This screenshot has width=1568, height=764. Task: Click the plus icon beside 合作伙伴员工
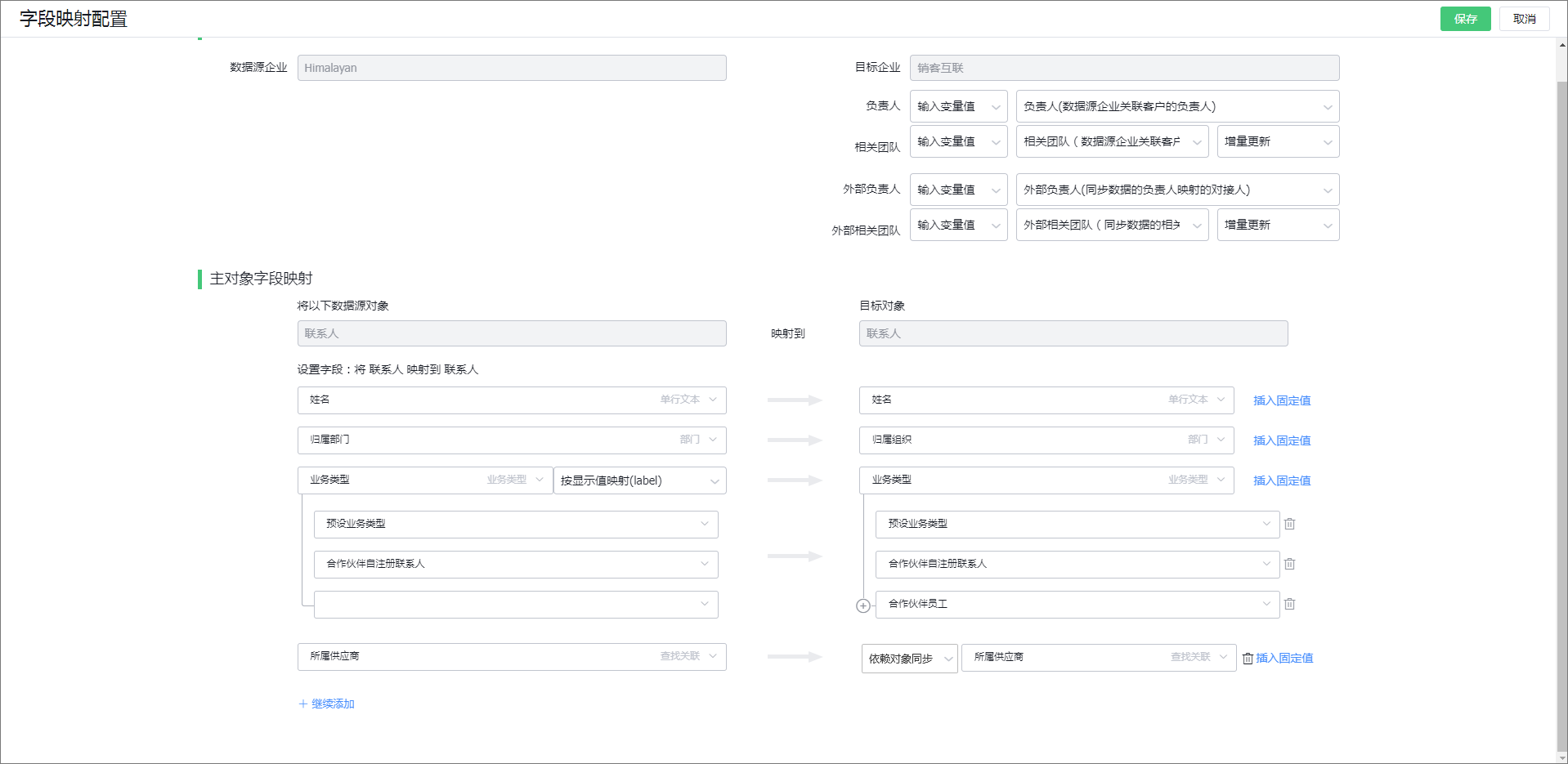[x=862, y=605]
